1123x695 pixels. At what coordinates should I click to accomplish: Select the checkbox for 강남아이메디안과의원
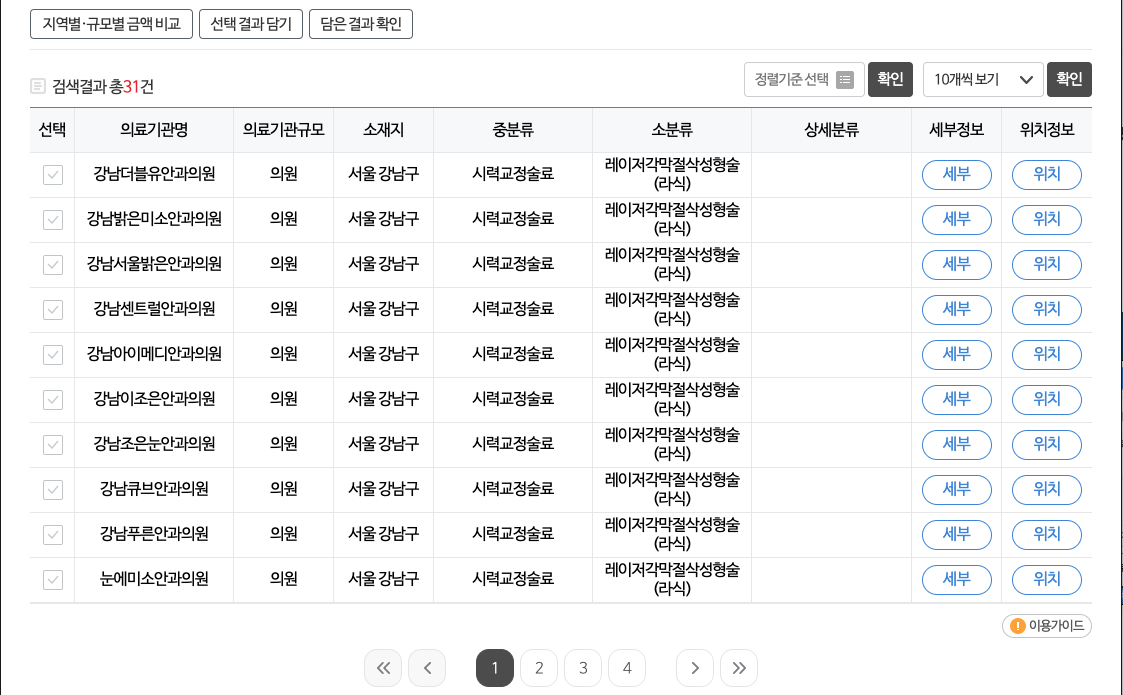(x=52, y=354)
